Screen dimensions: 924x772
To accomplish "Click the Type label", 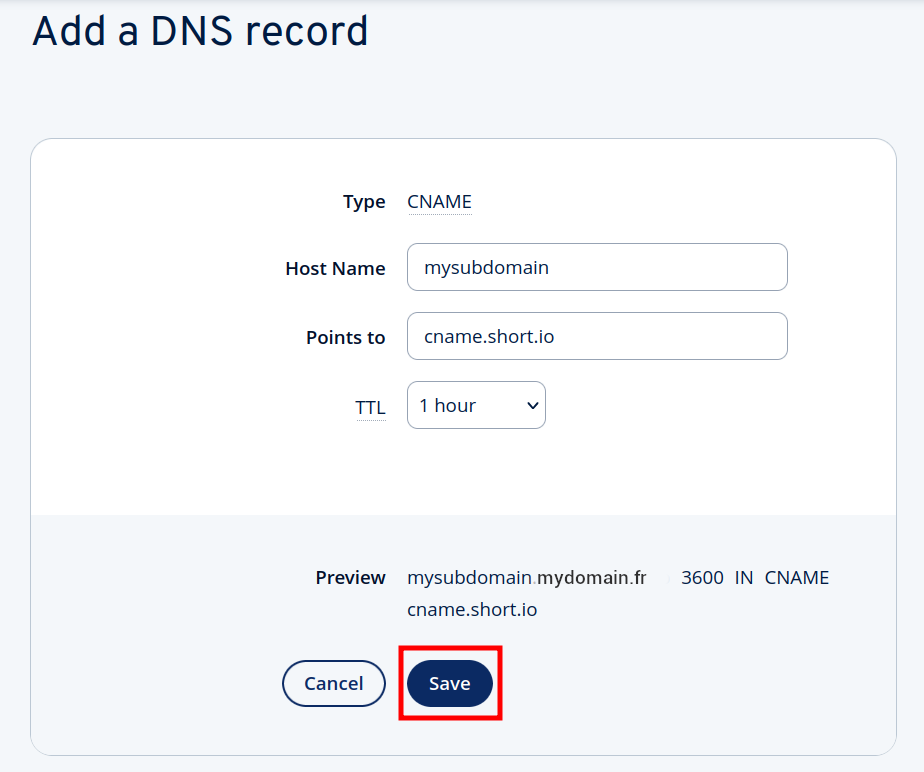I will click(364, 202).
